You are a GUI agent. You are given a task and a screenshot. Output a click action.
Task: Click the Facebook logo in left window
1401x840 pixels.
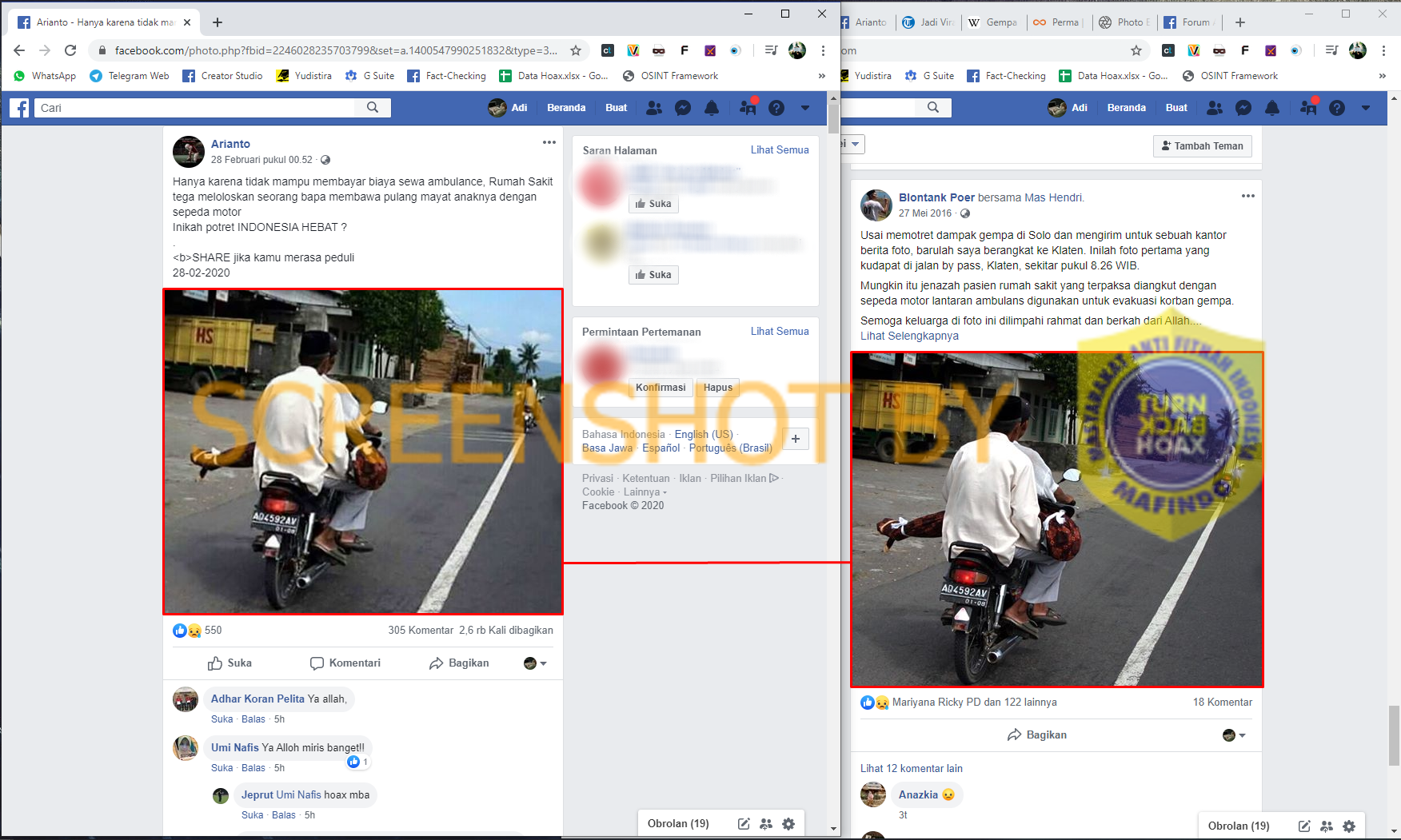[x=20, y=108]
